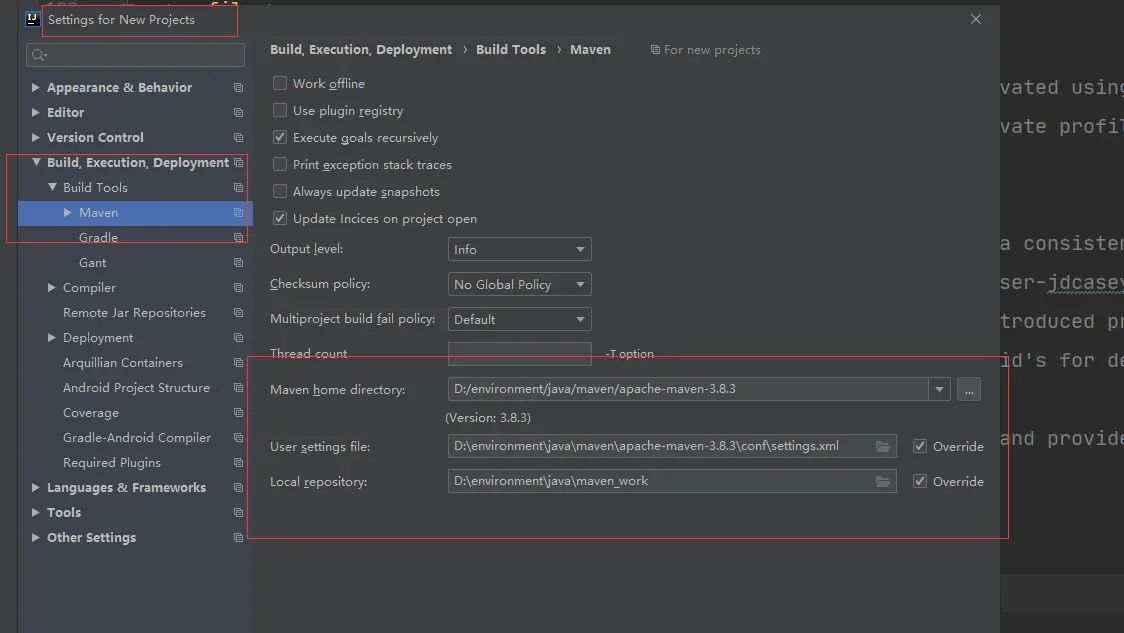The height and width of the screenshot is (633, 1124).
Task: Select Build Tools in the breadcrumb
Action: pos(511,49)
